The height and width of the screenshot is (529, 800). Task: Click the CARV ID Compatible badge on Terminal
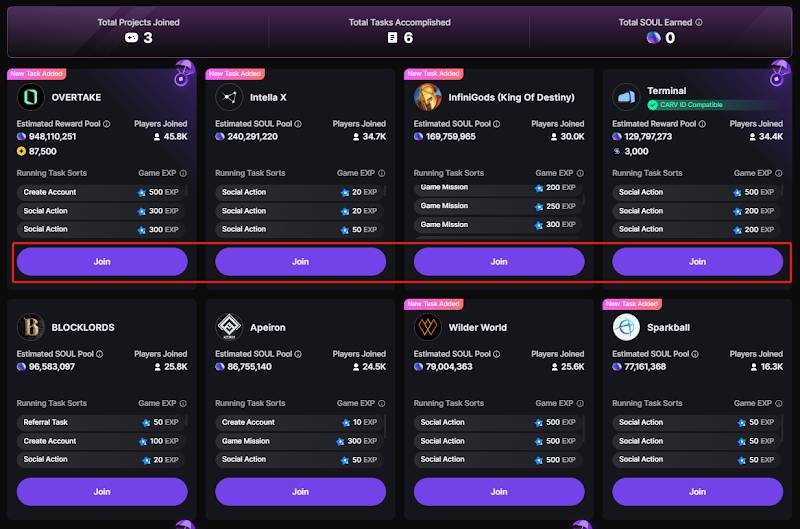click(686, 105)
